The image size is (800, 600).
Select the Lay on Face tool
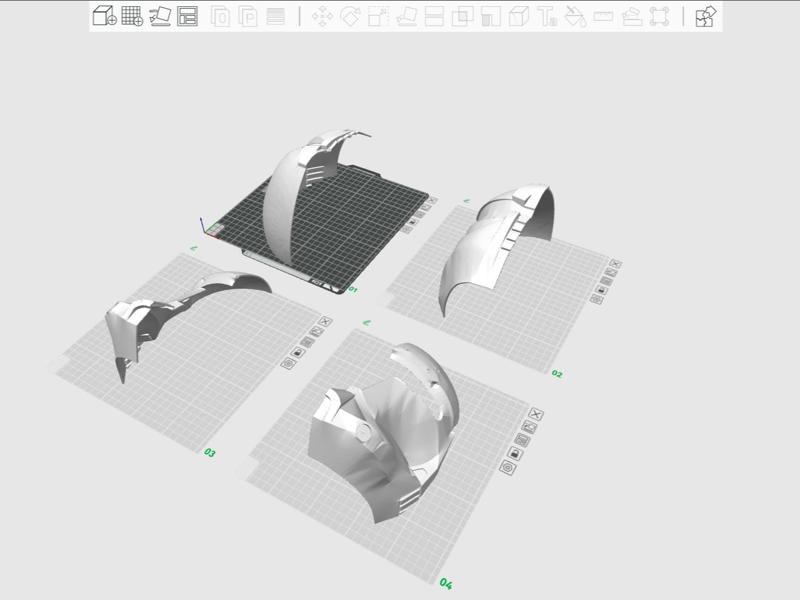(x=407, y=16)
